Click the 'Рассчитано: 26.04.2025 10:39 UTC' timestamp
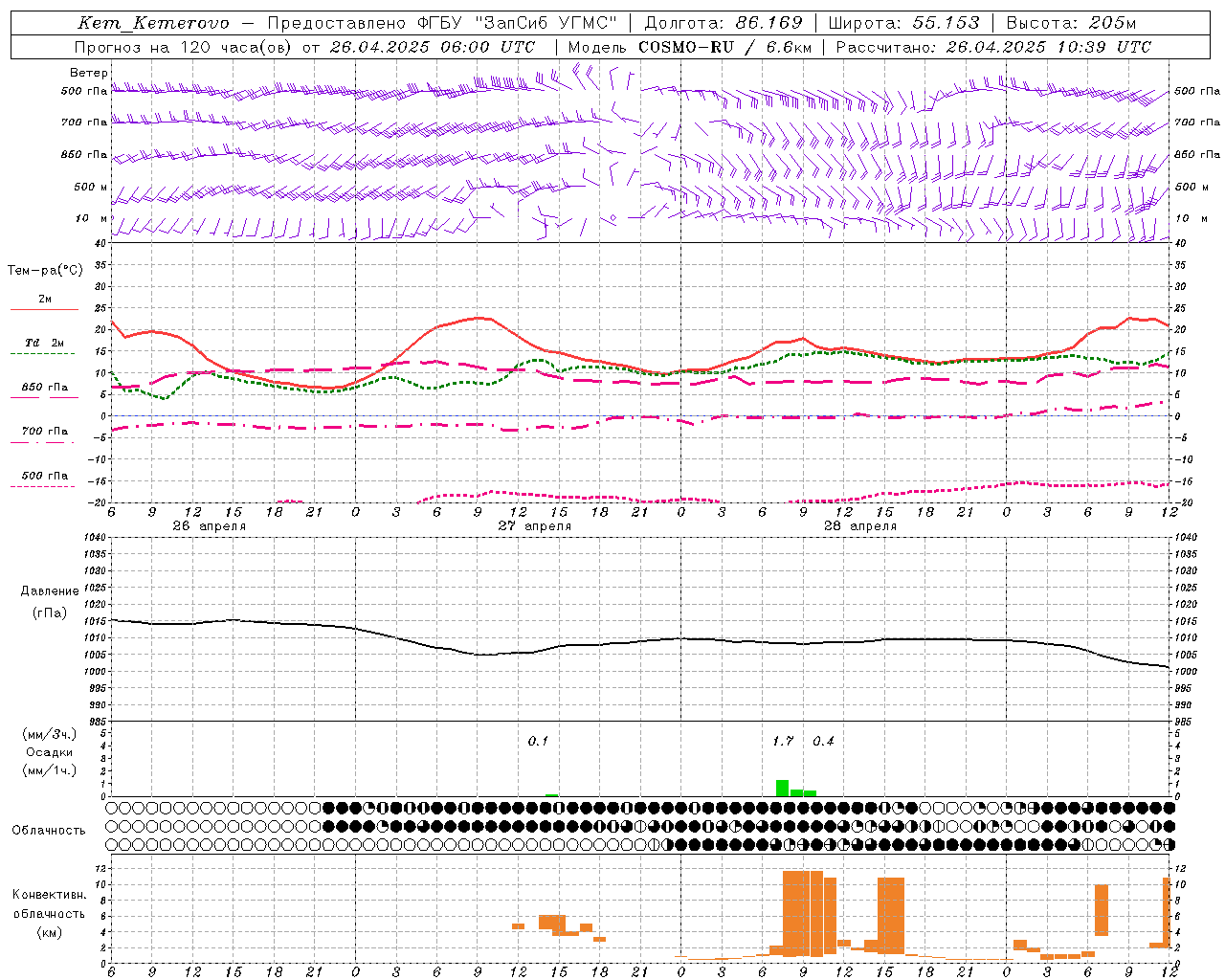Image resolution: width=1225 pixels, height=980 pixels. [993, 47]
